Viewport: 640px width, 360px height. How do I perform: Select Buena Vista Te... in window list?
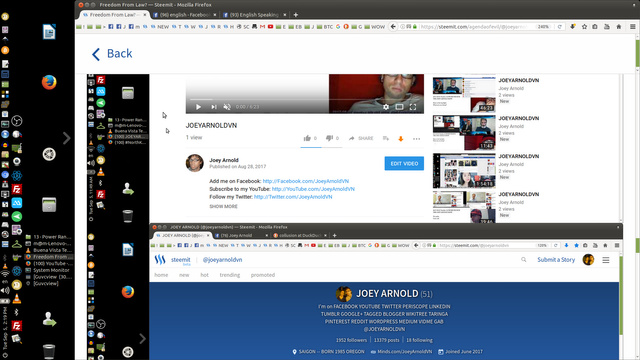point(48,250)
